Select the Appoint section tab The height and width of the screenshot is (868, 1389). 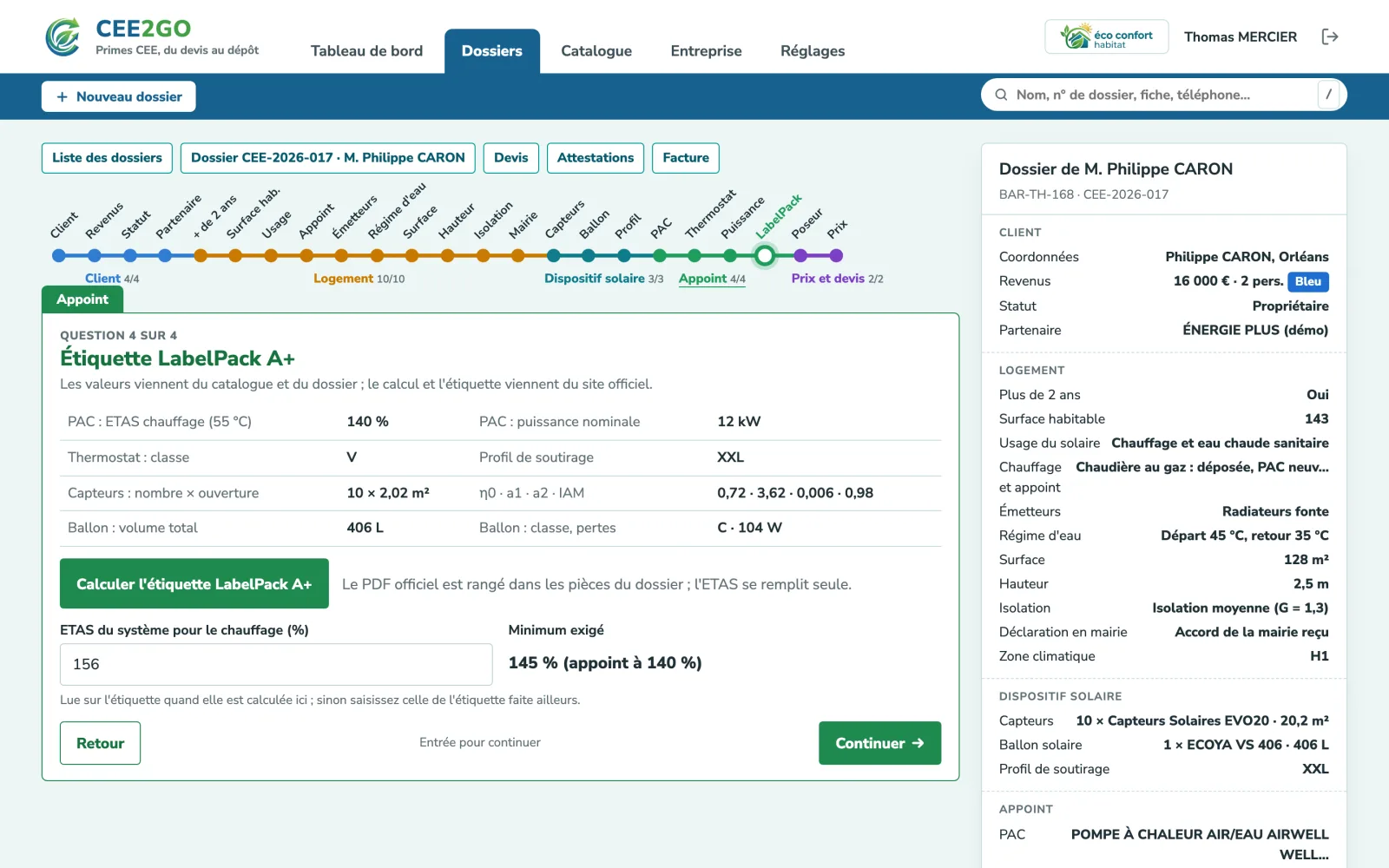pyautogui.click(x=82, y=299)
